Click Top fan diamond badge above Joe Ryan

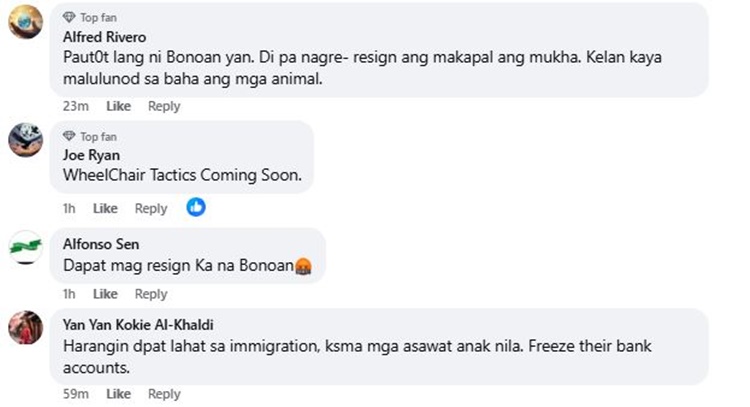click(69, 136)
